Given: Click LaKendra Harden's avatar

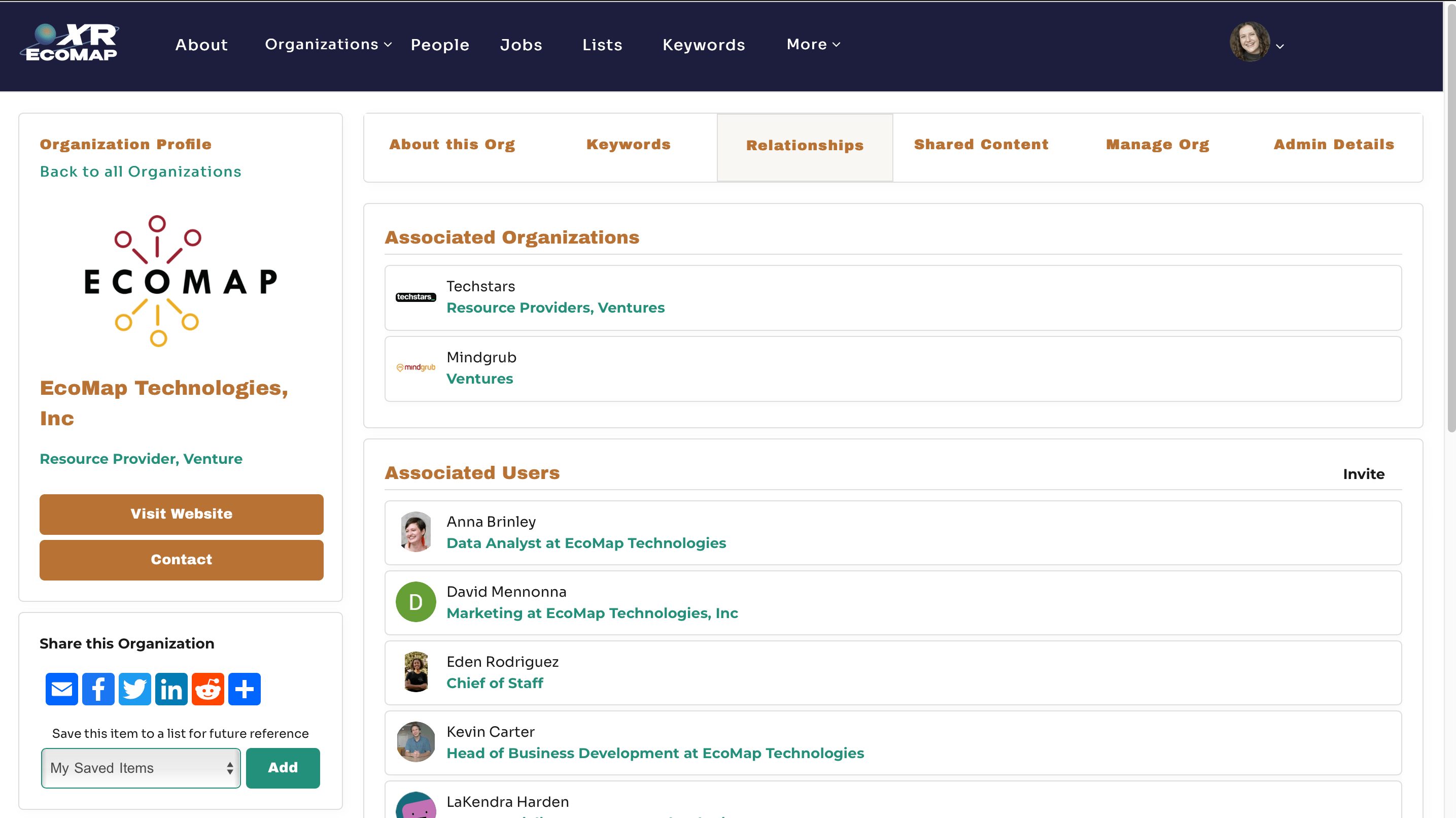Looking at the screenshot, I should [416, 805].
